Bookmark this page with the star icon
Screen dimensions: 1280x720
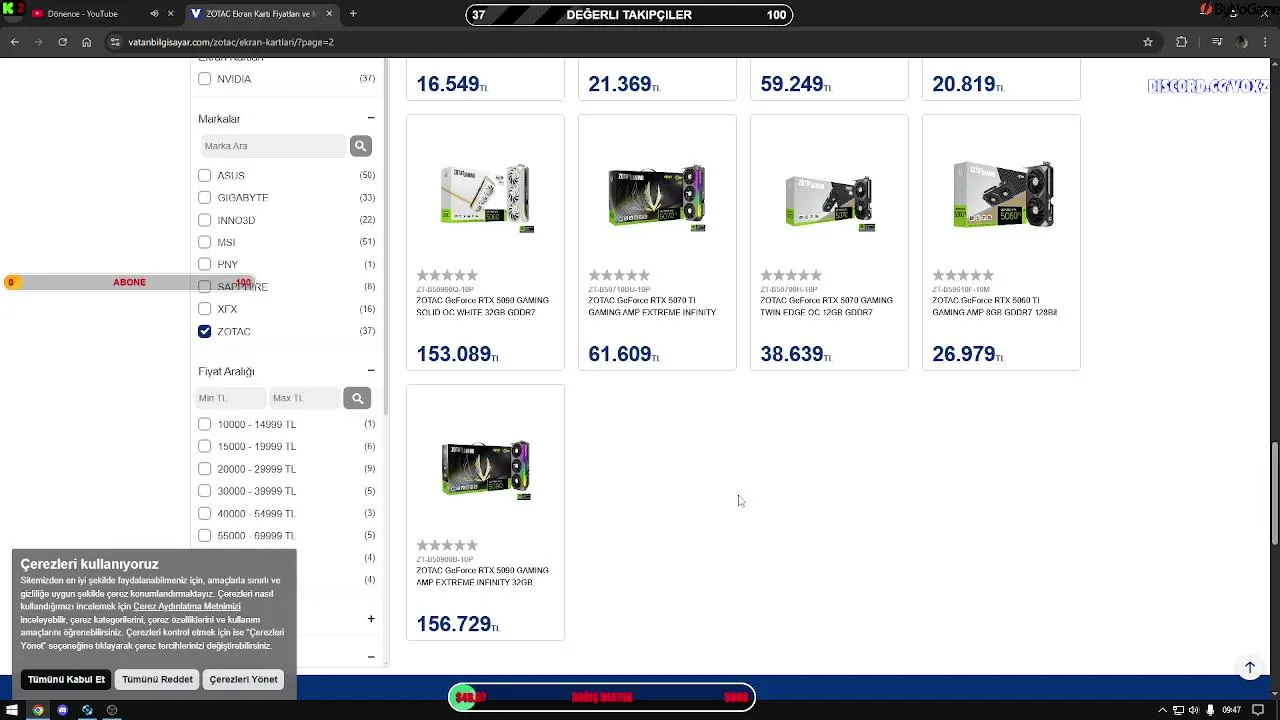point(1148,42)
